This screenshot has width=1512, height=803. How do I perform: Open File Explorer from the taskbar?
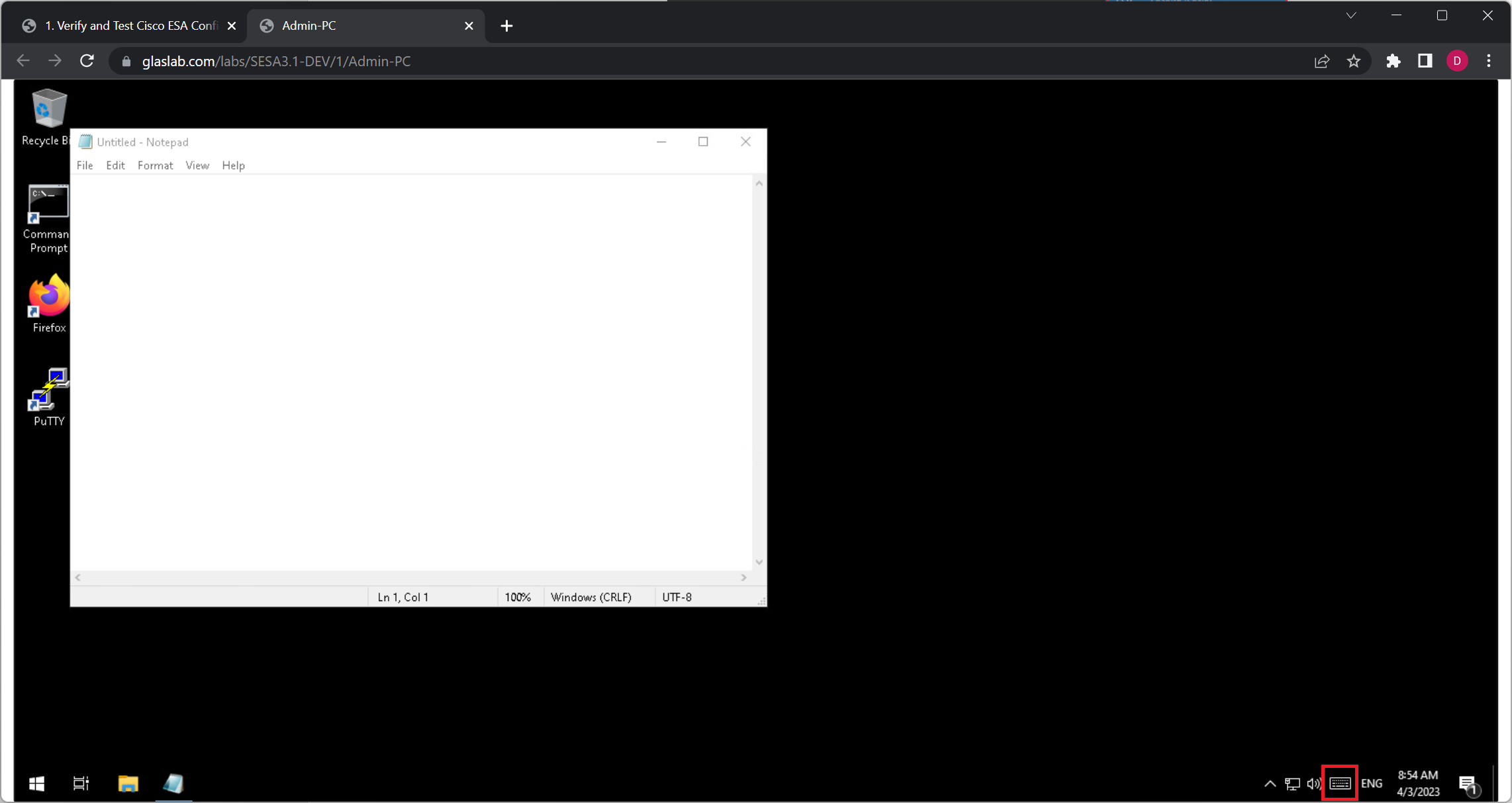point(128,784)
